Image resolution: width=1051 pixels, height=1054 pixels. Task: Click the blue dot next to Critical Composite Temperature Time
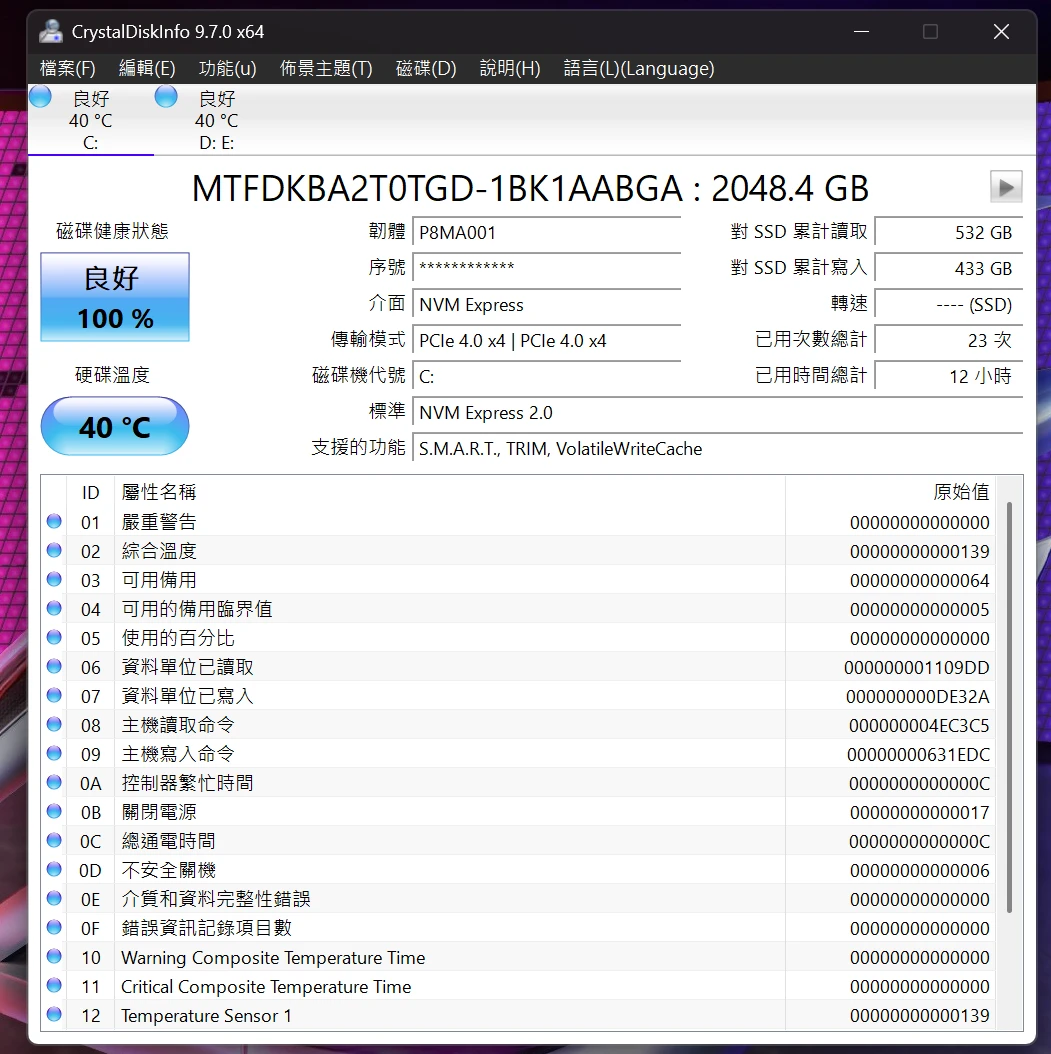(53, 987)
